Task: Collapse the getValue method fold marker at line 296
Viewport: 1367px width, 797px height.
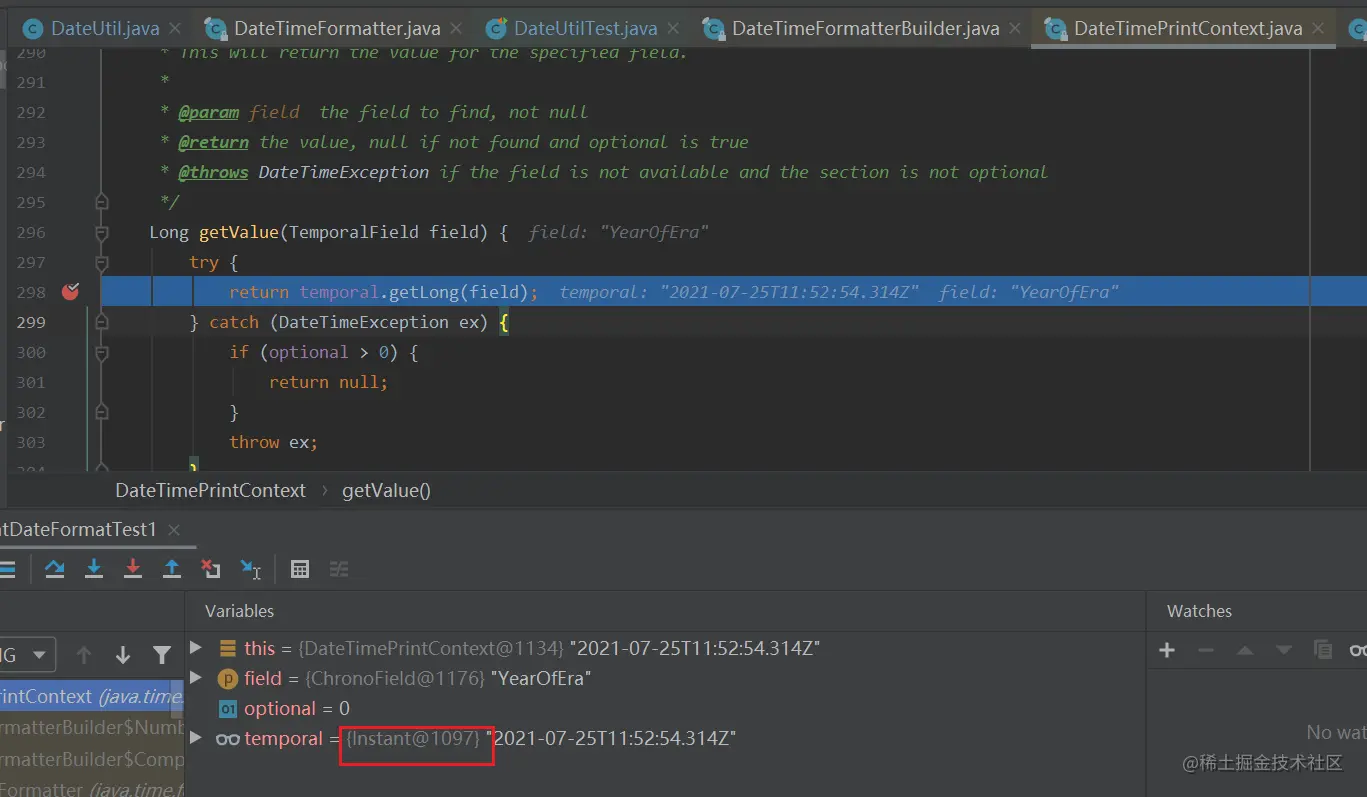Action: click(x=101, y=232)
